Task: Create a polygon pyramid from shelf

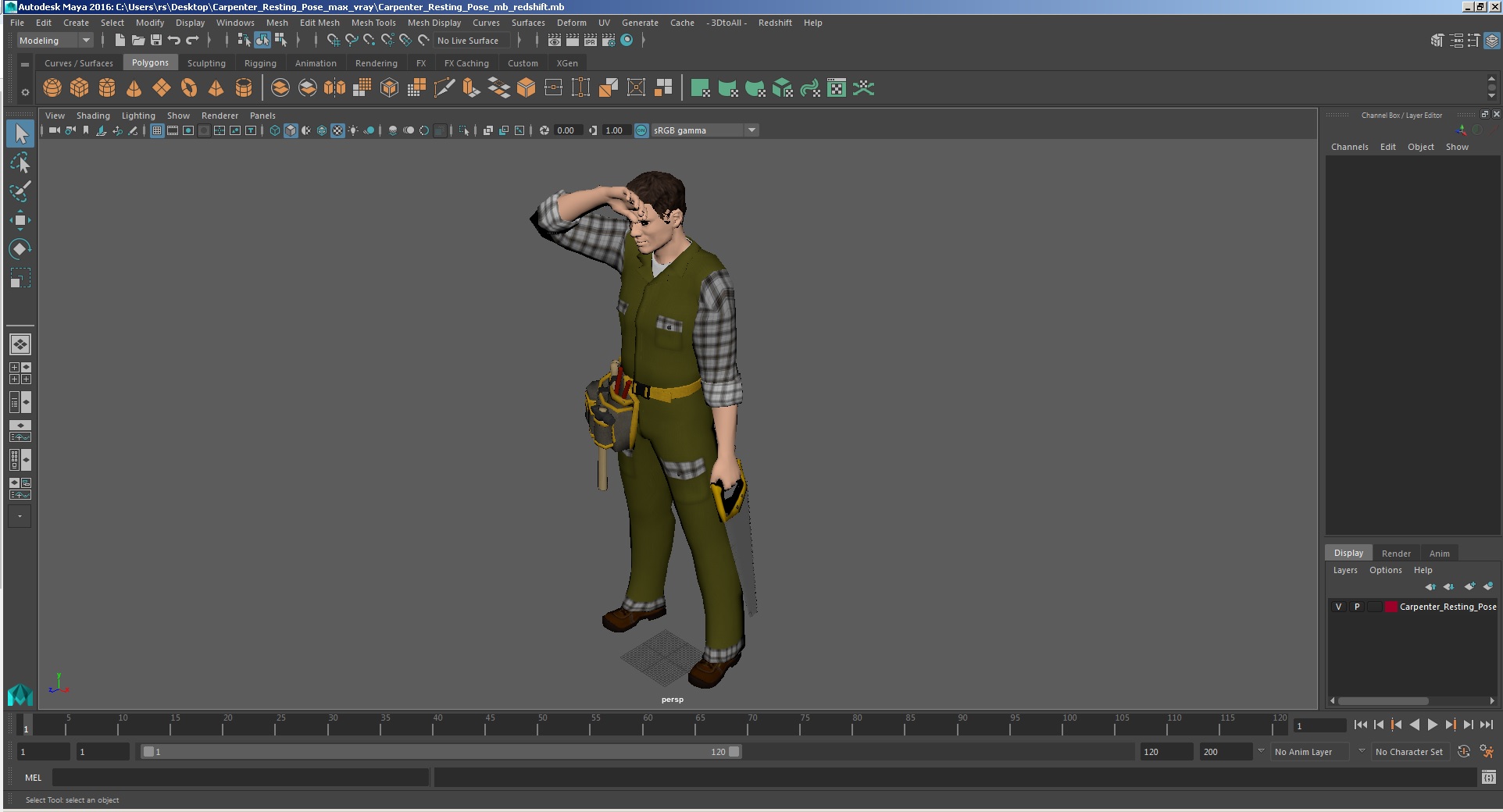Action: click(x=216, y=88)
